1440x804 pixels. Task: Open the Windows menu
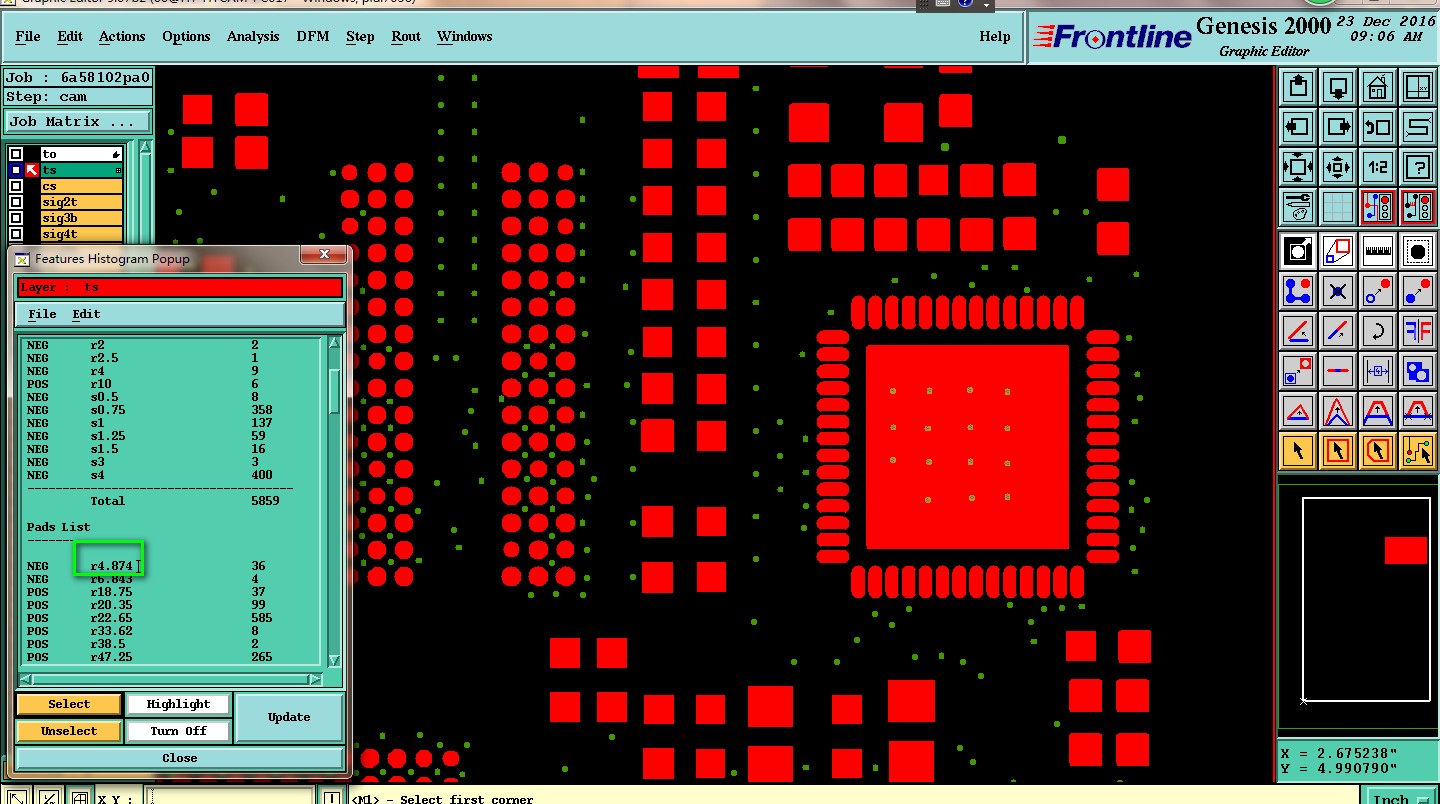point(465,36)
